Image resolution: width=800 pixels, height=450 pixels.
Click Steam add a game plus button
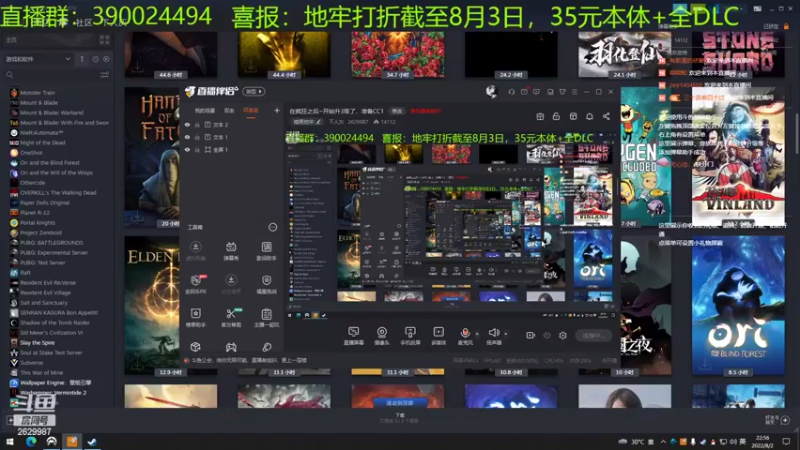point(10,420)
